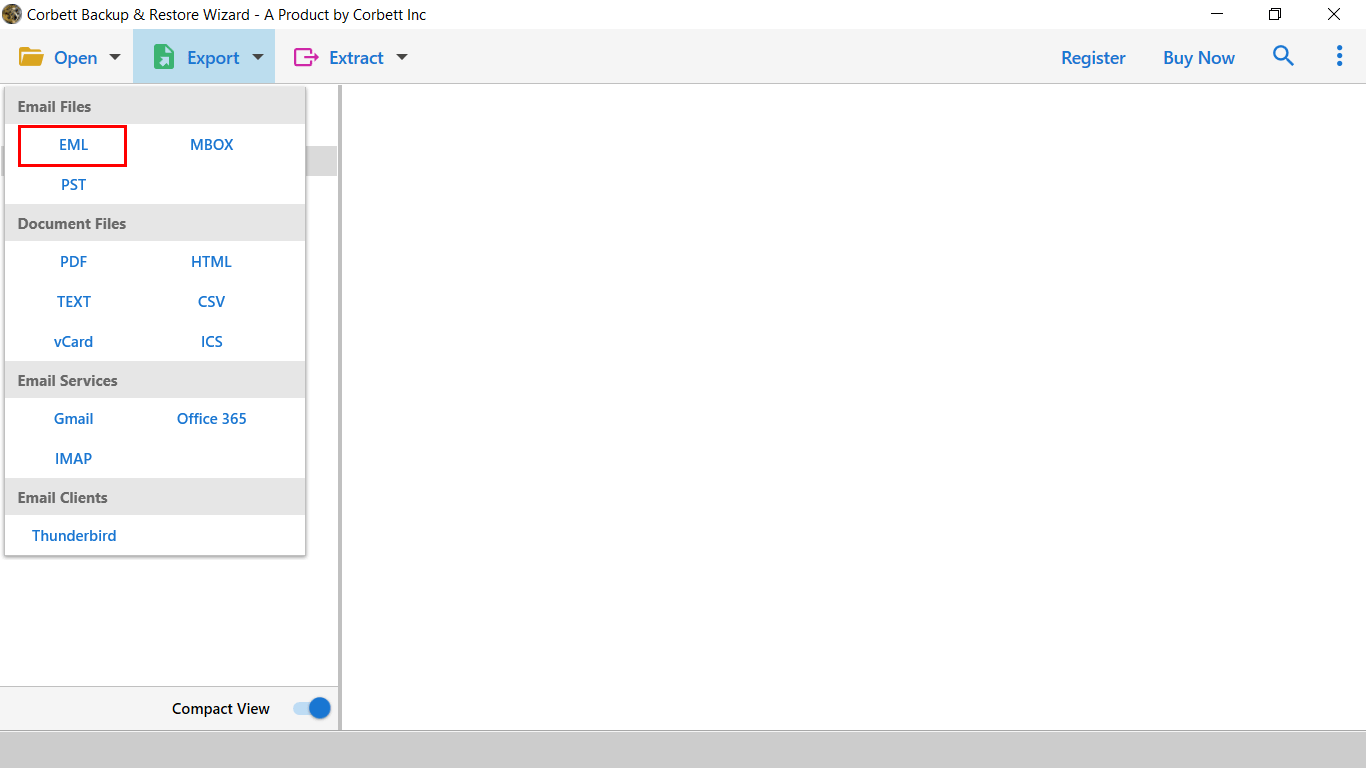
Task: Choose PDF under Document Files
Action: click(73, 262)
